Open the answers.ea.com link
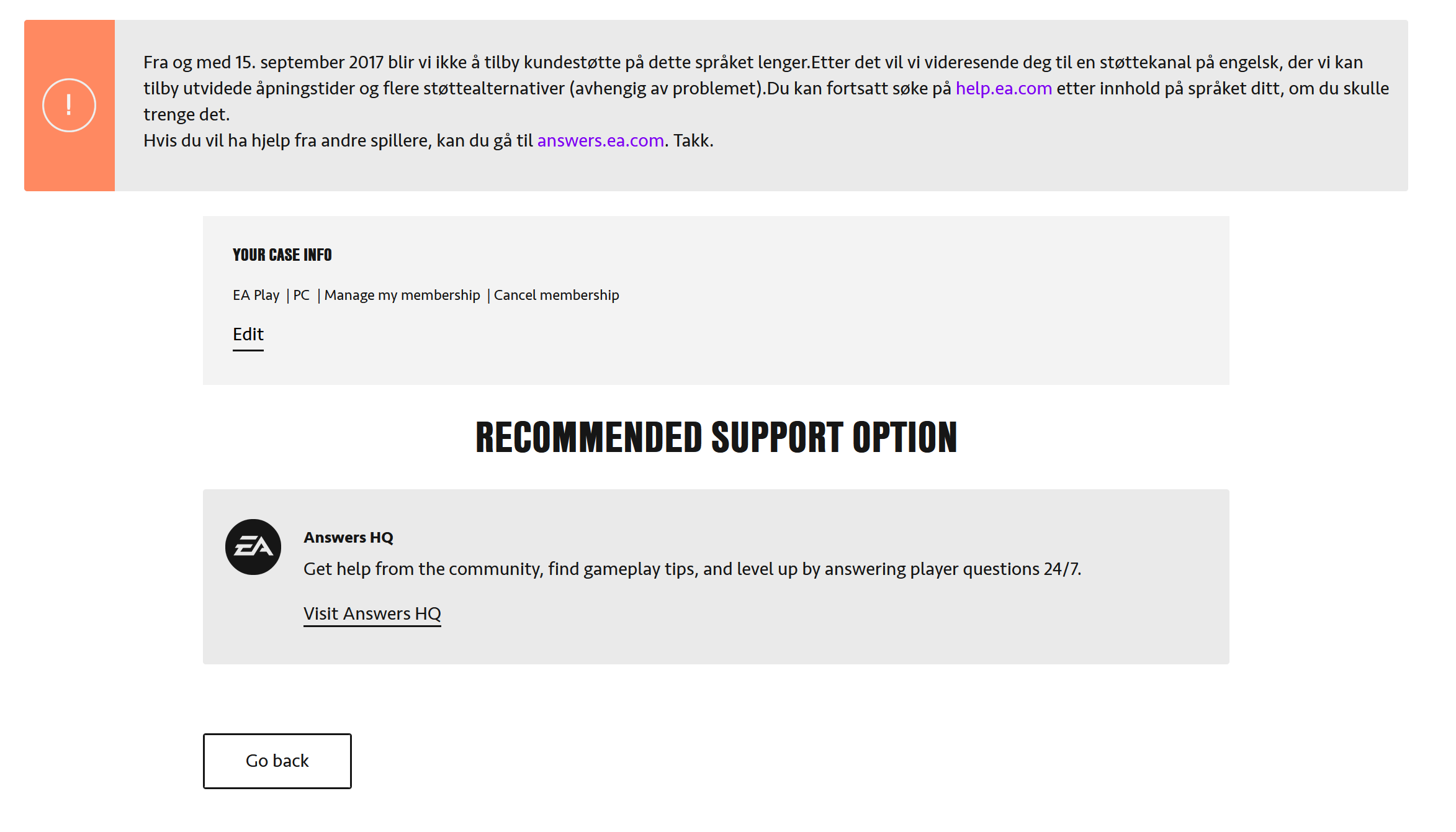1456x832 pixels. pyautogui.click(x=600, y=140)
